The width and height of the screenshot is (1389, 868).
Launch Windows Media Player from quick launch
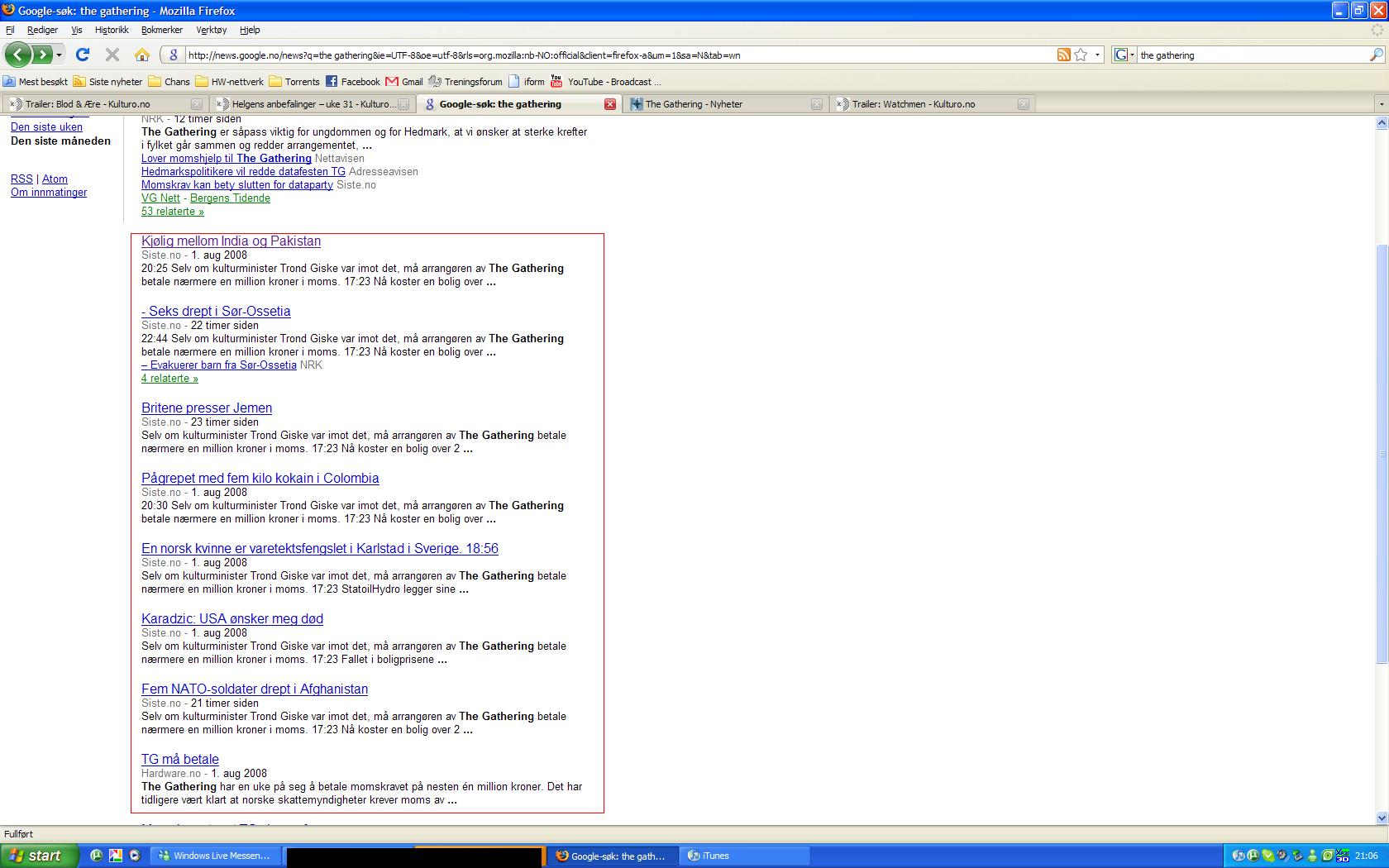point(135,856)
